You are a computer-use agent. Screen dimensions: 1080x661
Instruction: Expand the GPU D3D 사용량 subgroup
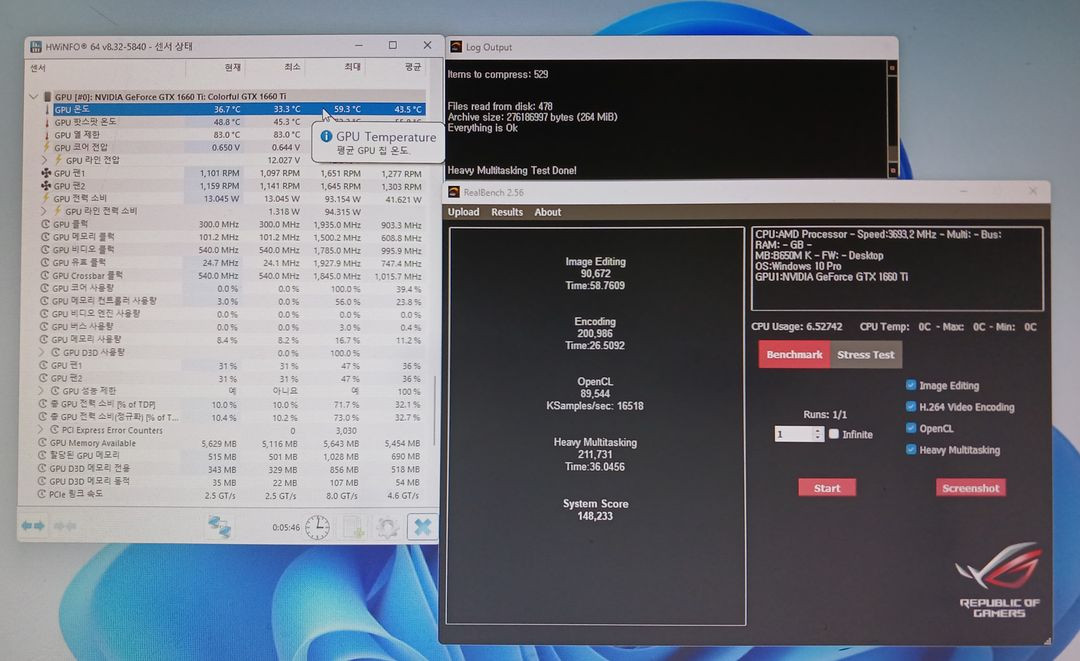41,352
